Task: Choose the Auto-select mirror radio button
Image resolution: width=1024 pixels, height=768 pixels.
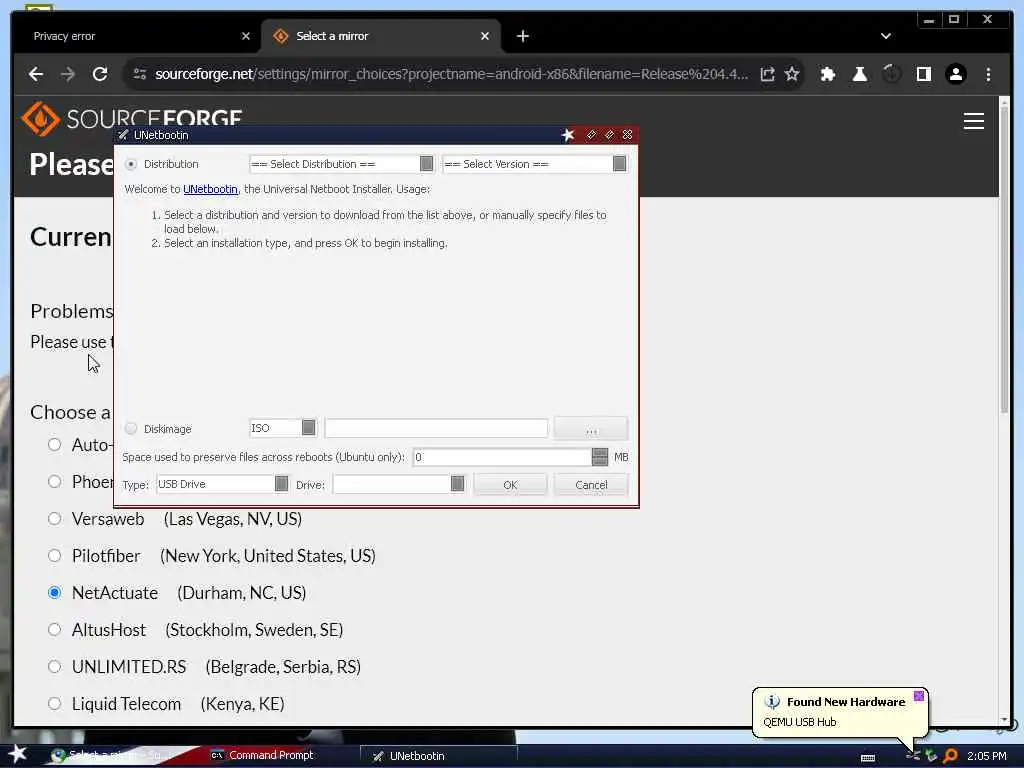Action: pos(55,445)
